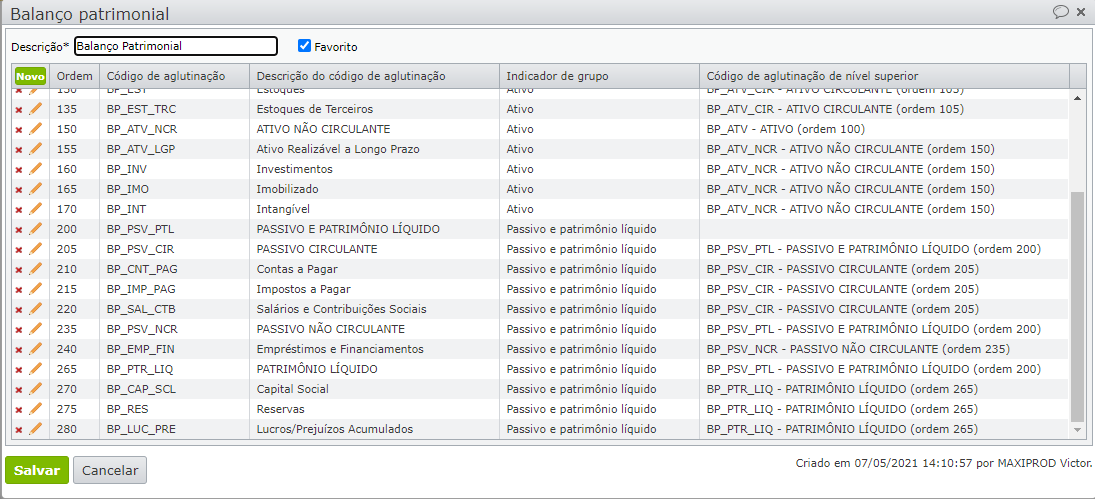1095x499 pixels.
Task: Sort by Código de aglutinação column header
Action: [x=175, y=76]
